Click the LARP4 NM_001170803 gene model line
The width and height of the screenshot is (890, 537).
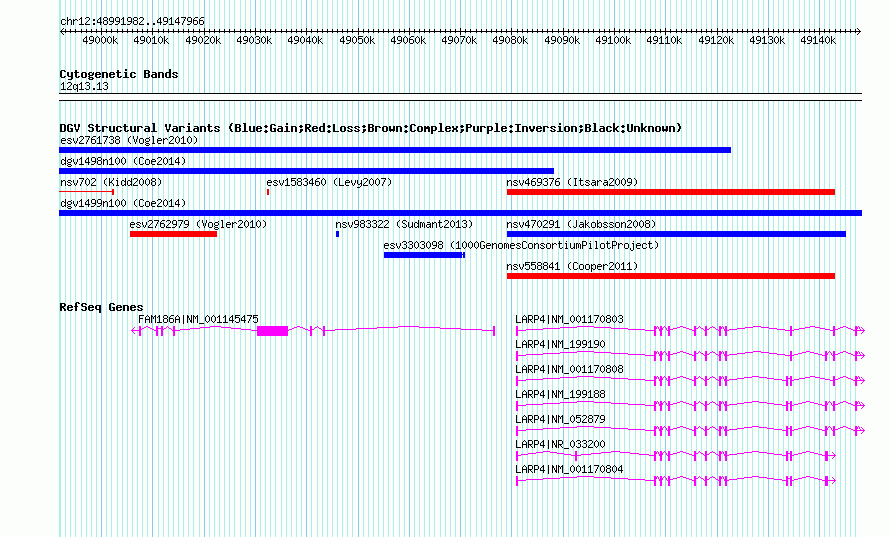pos(690,330)
